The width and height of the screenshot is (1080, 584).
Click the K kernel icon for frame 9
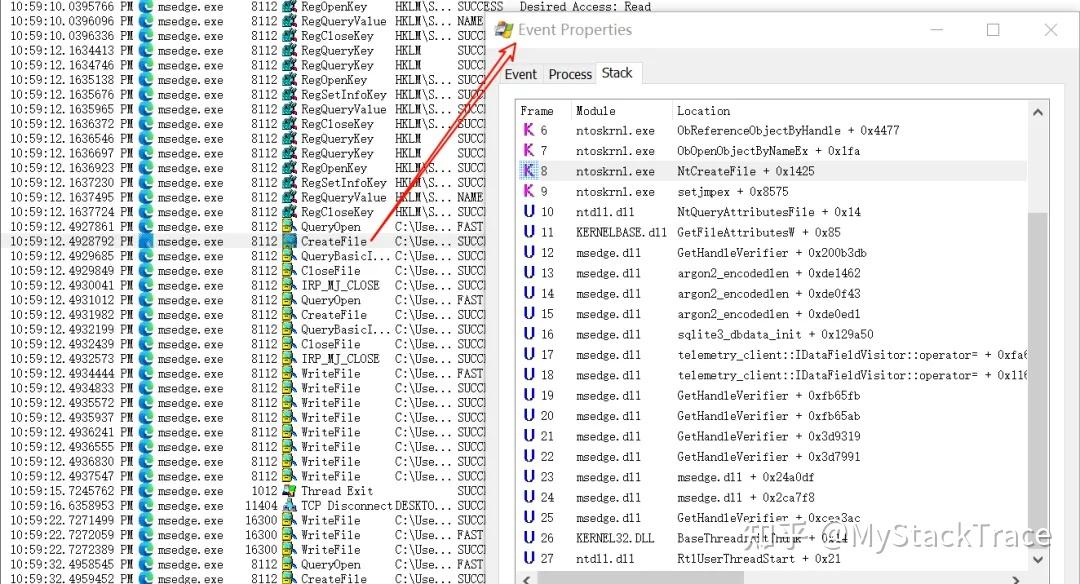529,191
